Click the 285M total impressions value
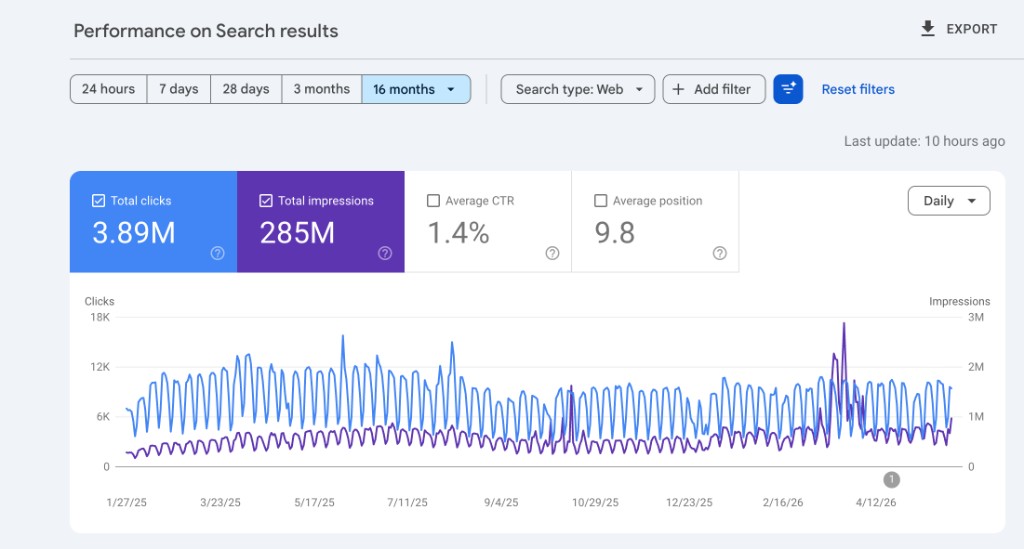1024x549 pixels. pos(297,233)
